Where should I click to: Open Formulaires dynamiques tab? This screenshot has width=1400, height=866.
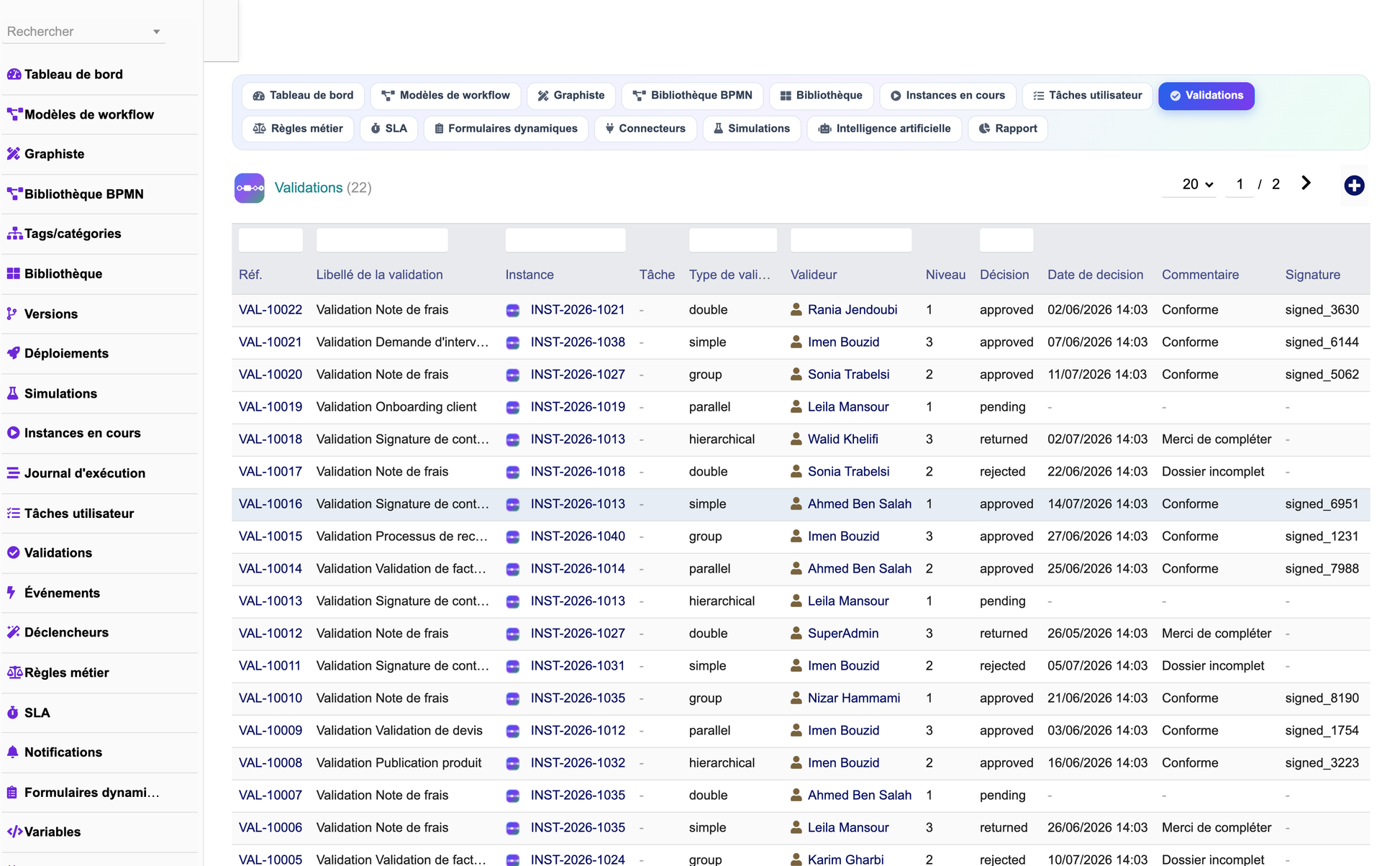click(506, 129)
